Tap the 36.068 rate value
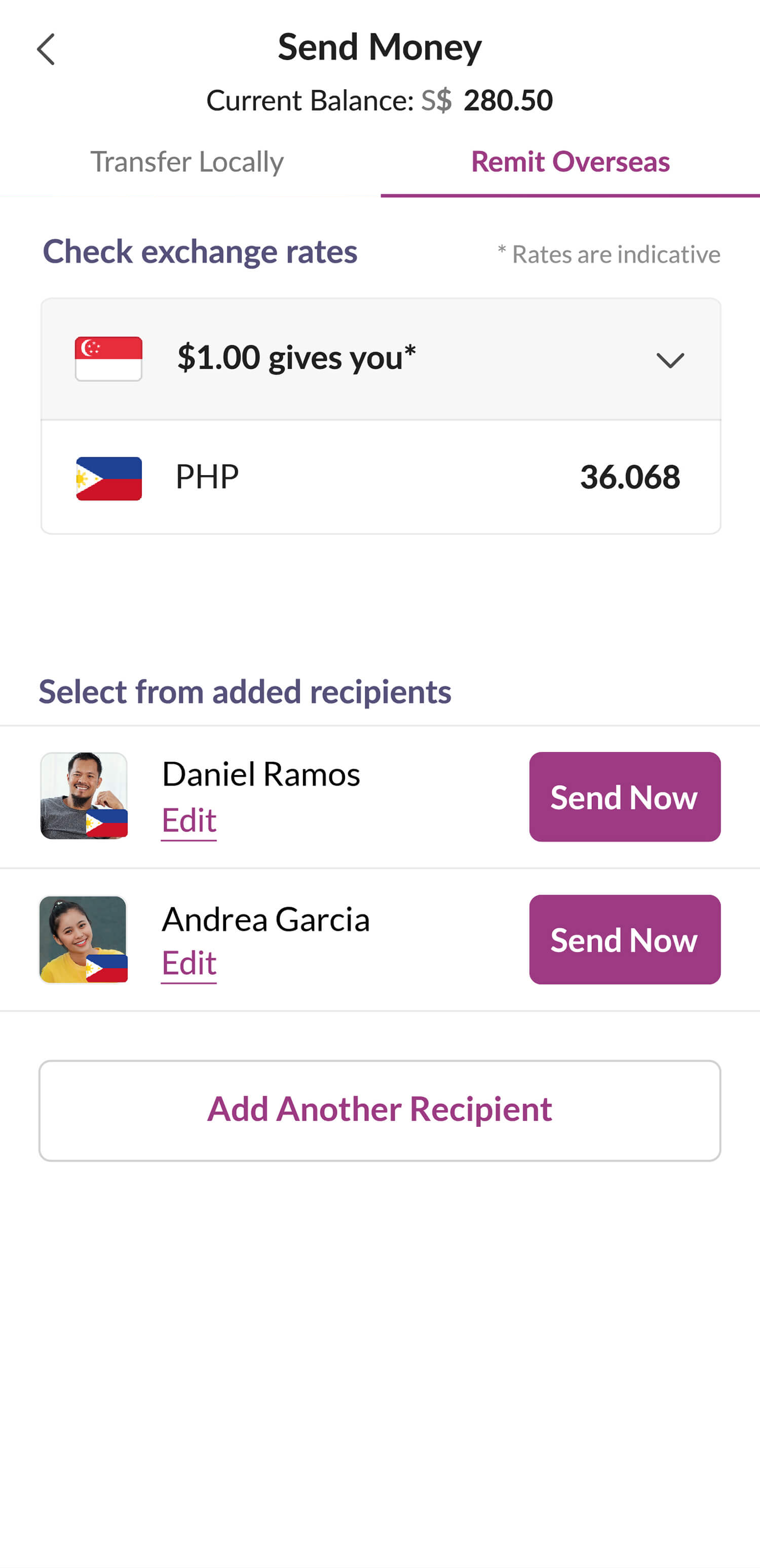Viewport: 760px width, 1568px height. [x=630, y=477]
